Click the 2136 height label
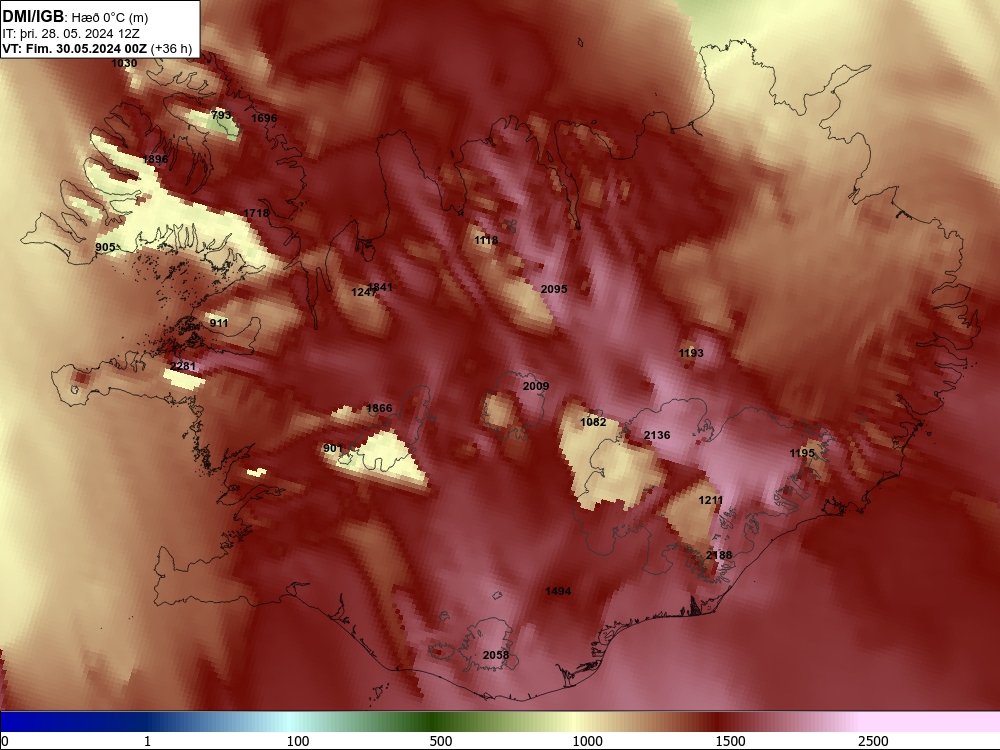 pos(657,435)
